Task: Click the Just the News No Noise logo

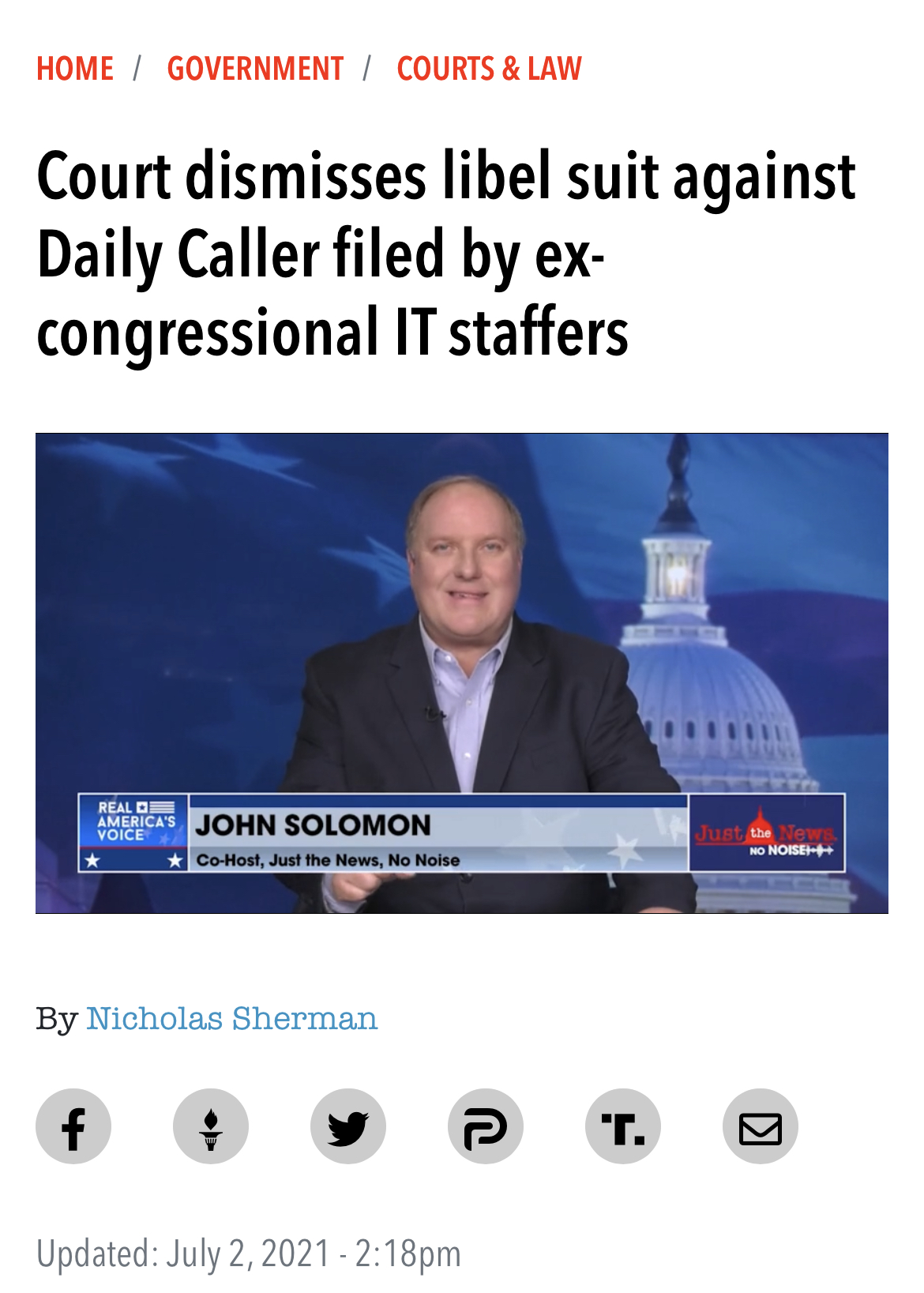Action: (767, 833)
